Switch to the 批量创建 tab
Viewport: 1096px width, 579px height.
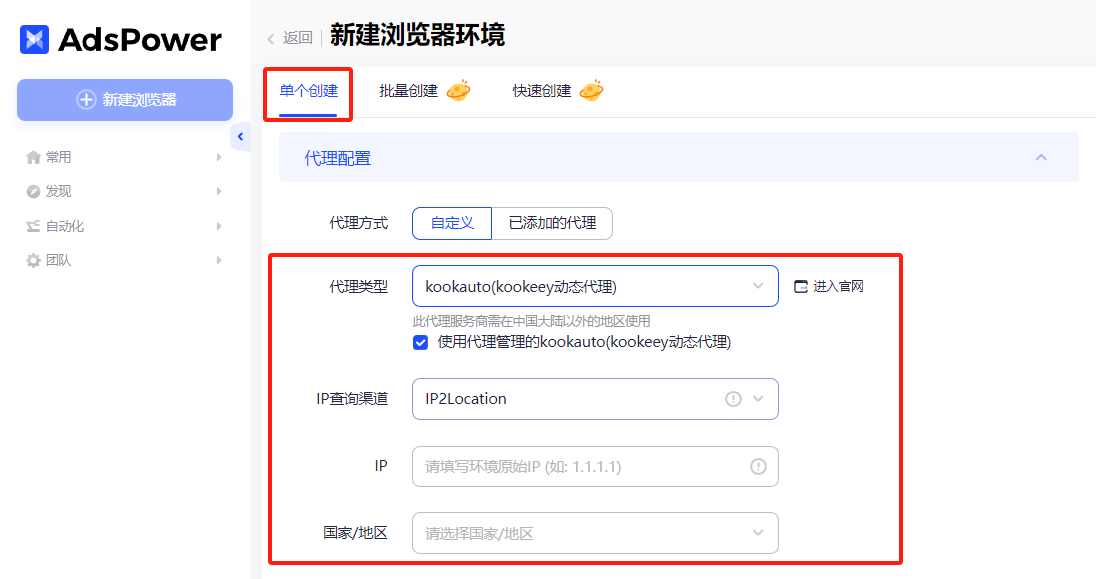[411, 88]
